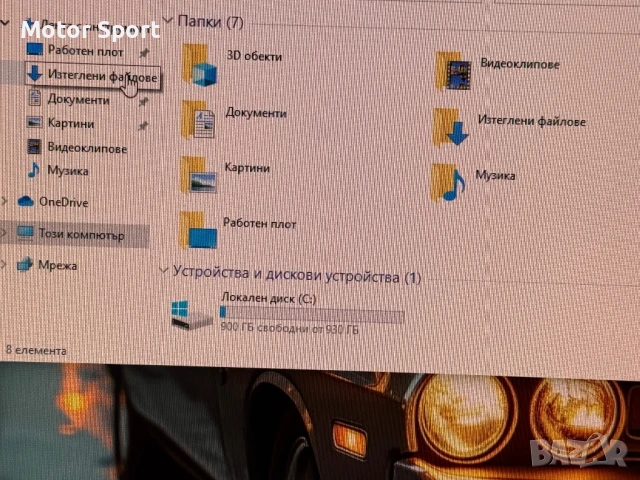Open Картини in the left sidebar
640x480 pixels.
click(x=71, y=123)
